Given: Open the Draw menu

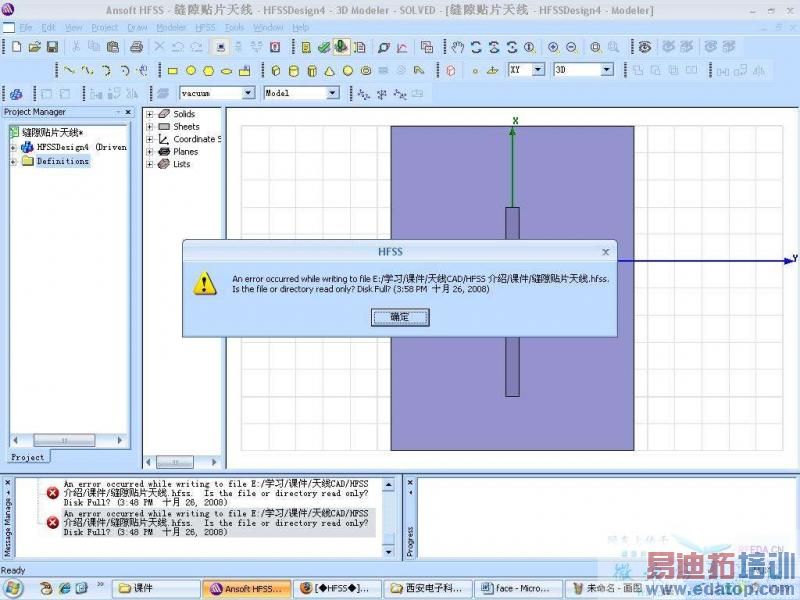Looking at the screenshot, I should 137,28.
